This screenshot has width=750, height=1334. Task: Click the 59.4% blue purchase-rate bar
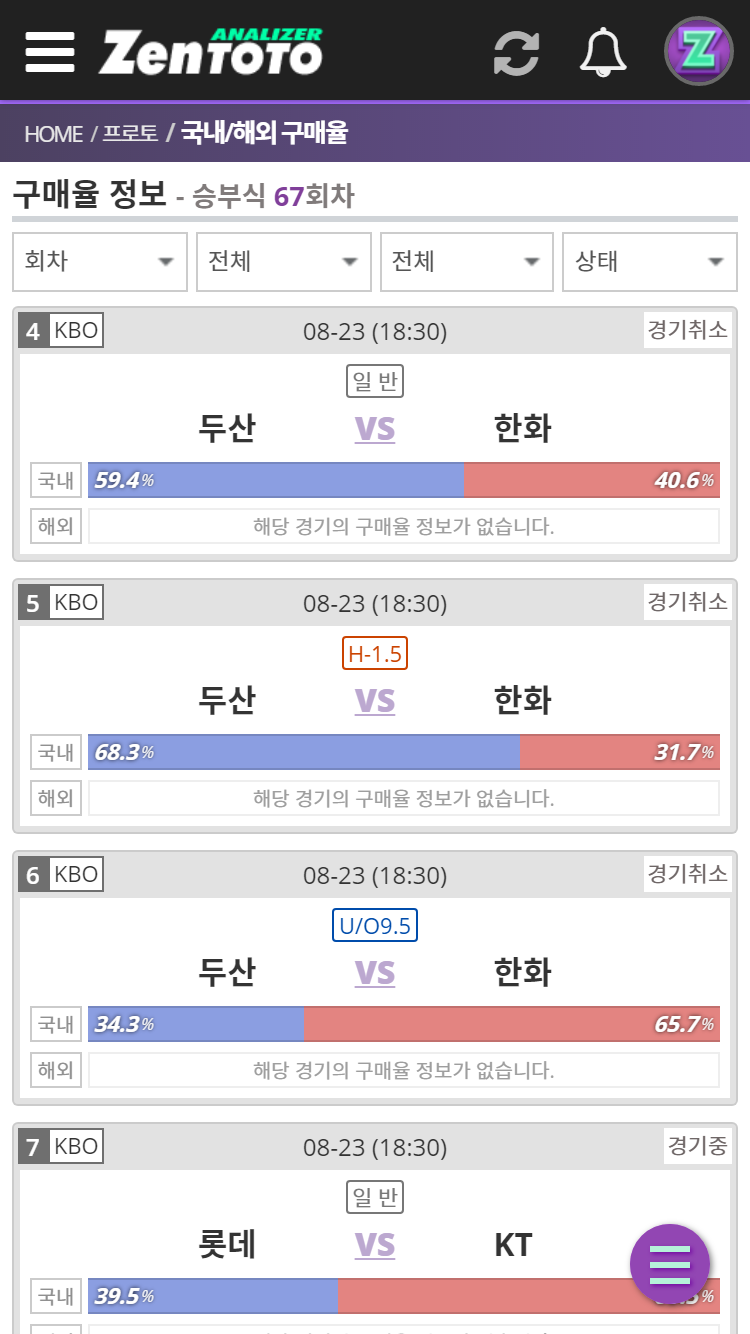pos(276,480)
